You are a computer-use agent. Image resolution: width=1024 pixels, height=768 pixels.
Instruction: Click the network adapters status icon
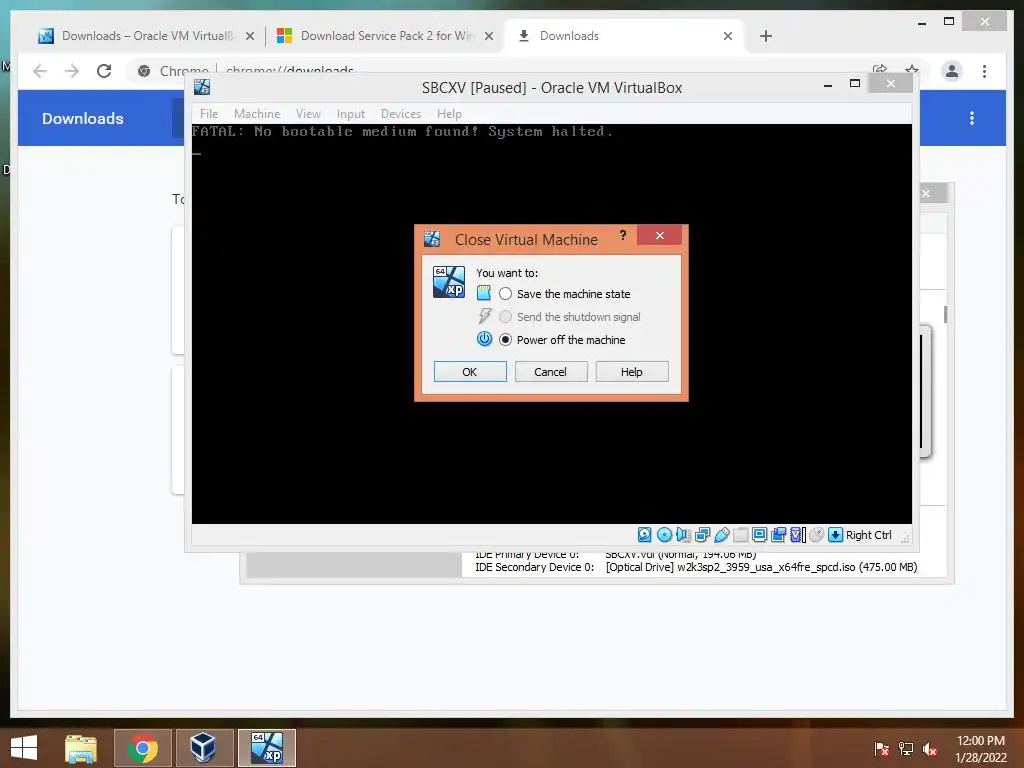(703, 535)
